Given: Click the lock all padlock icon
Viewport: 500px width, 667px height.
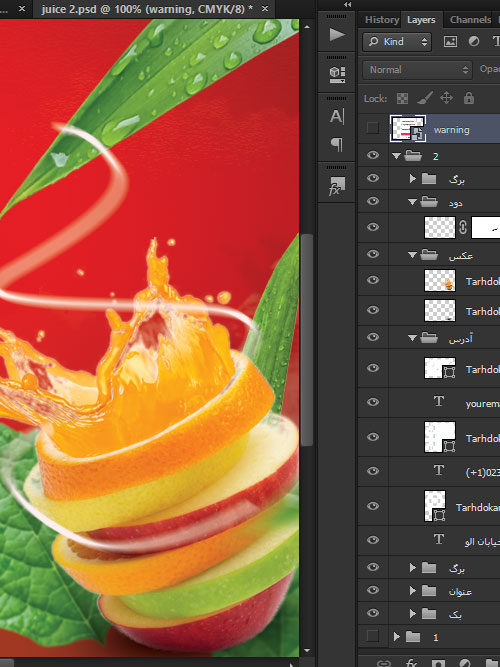Looking at the screenshot, I should click(469, 98).
